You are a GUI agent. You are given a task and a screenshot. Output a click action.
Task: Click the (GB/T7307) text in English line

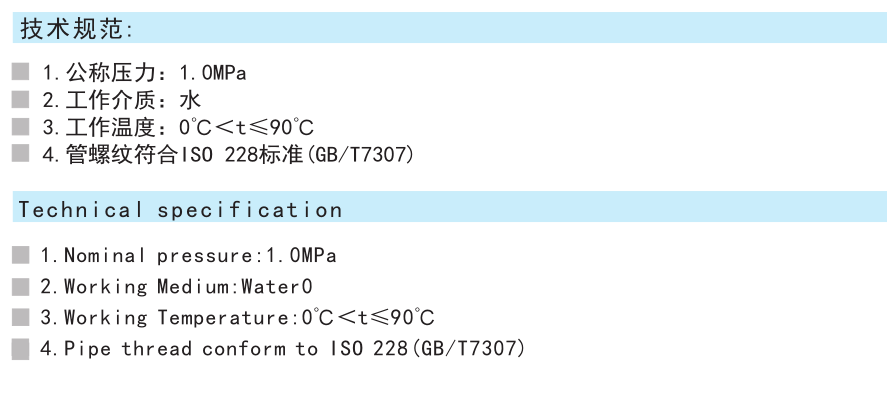[467, 348]
